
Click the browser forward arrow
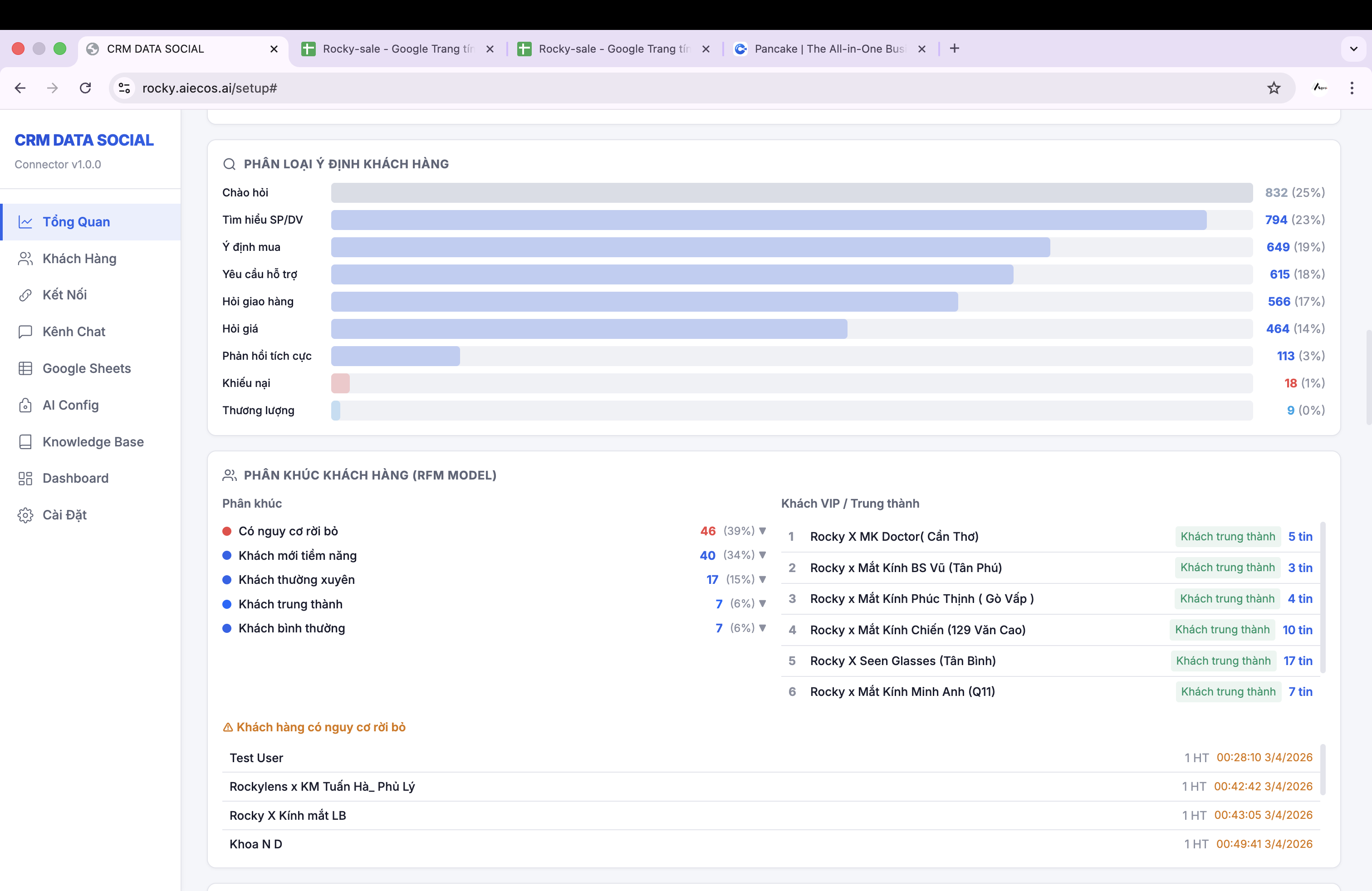point(53,88)
